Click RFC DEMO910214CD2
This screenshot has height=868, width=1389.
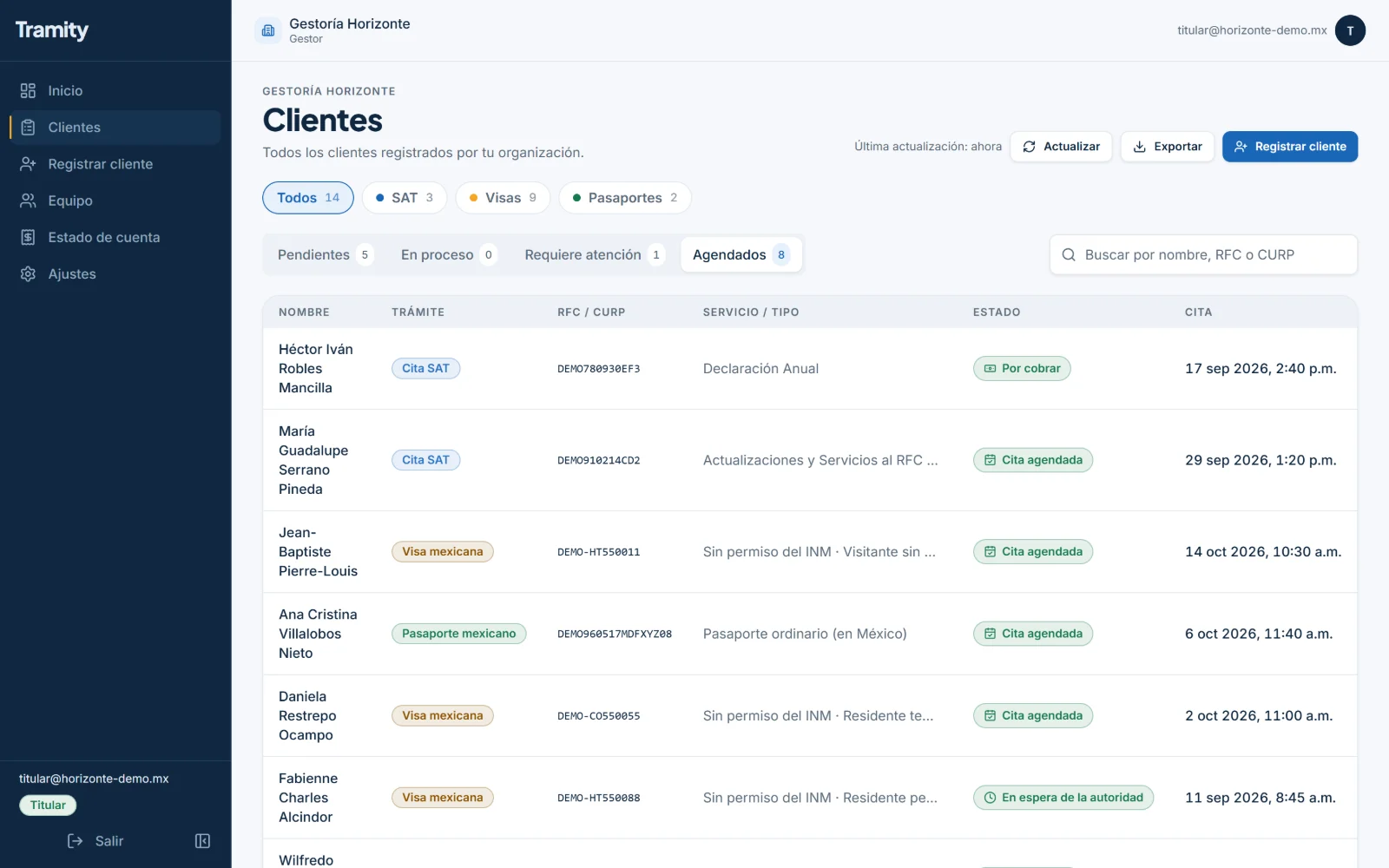click(x=599, y=461)
